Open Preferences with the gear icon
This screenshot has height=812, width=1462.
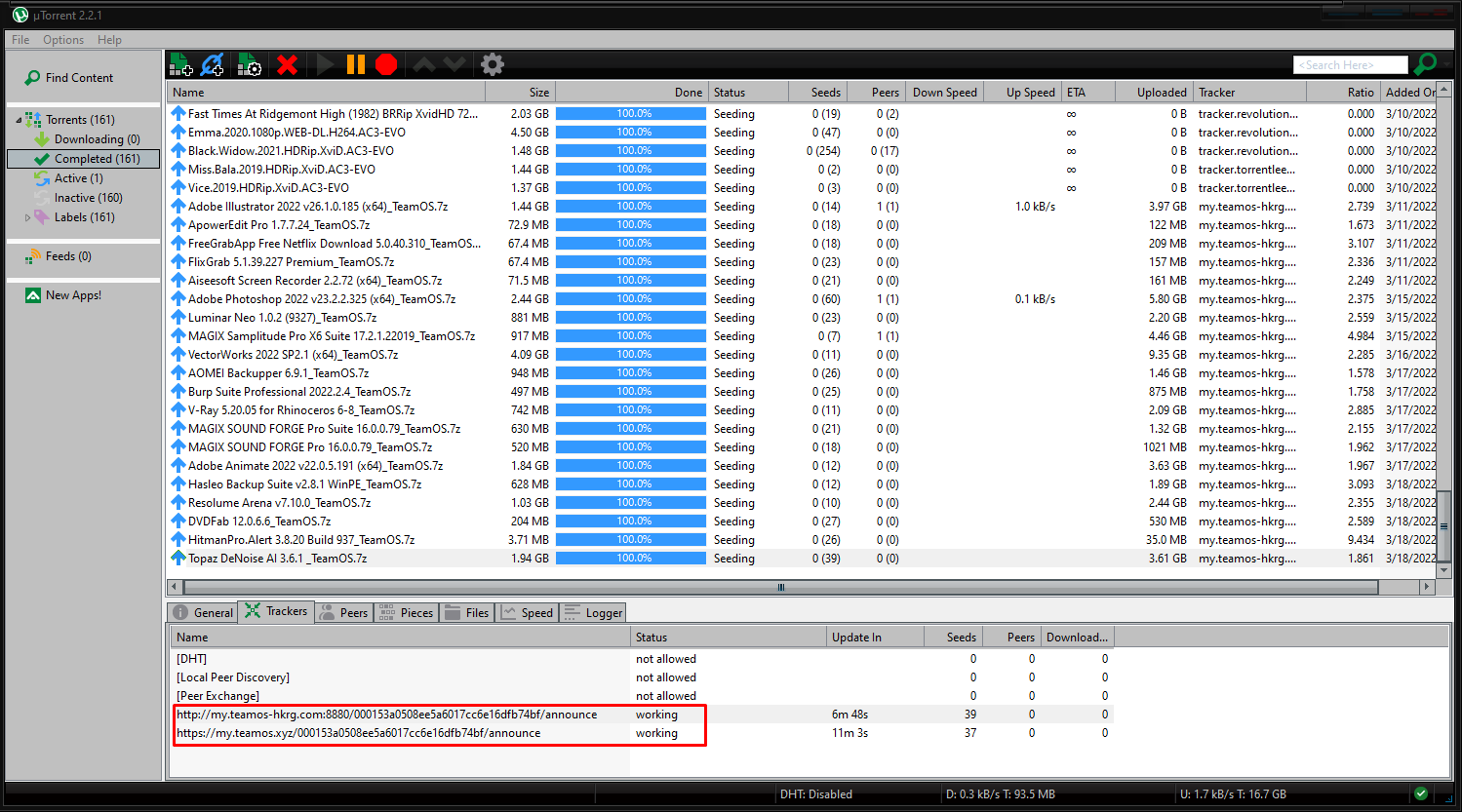coord(493,64)
